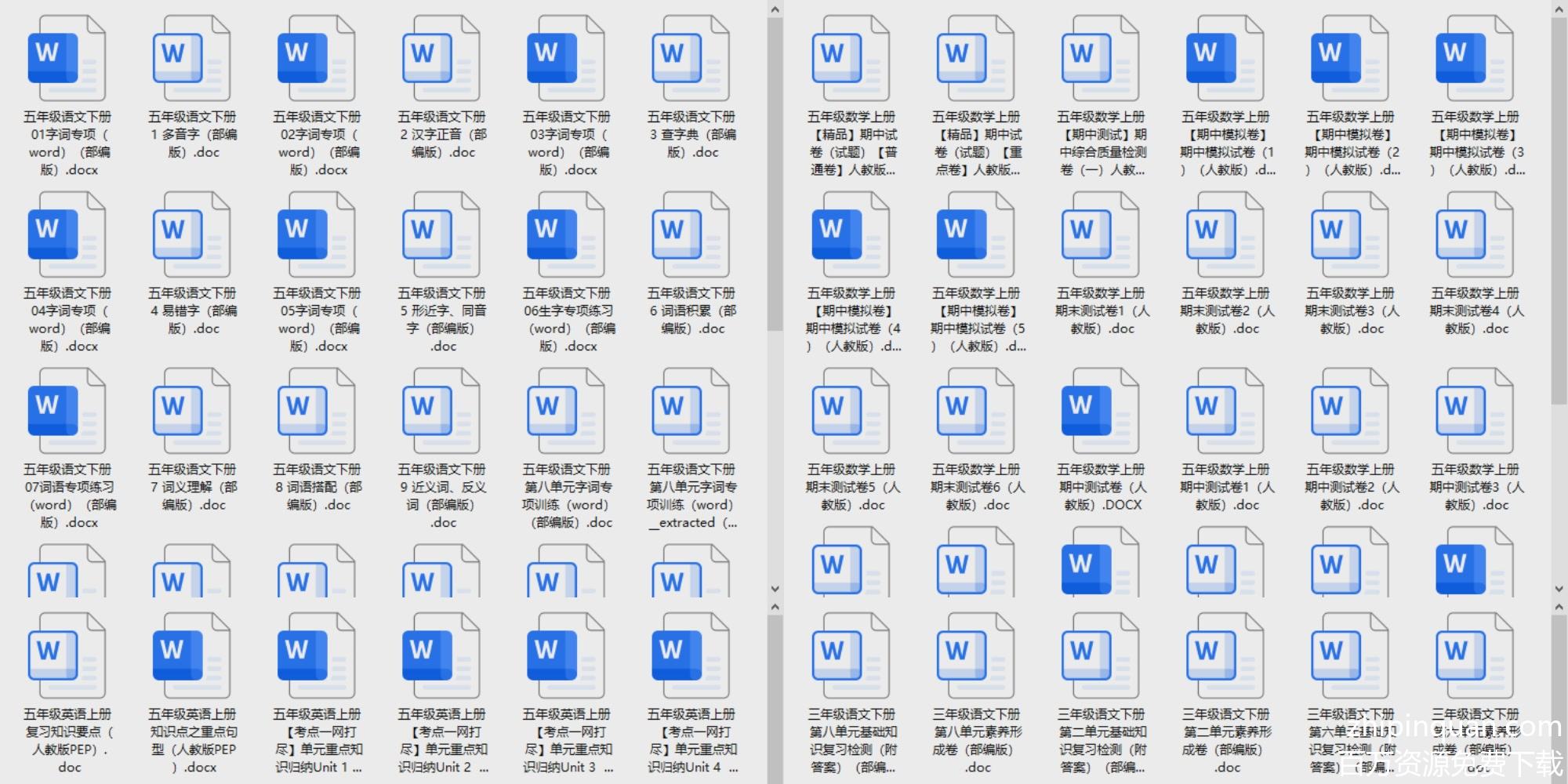1568x784 pixels.
Task: Click the icon for 五年级数学上册 期中模拟试卷（1）
Action: (1225, 59)
